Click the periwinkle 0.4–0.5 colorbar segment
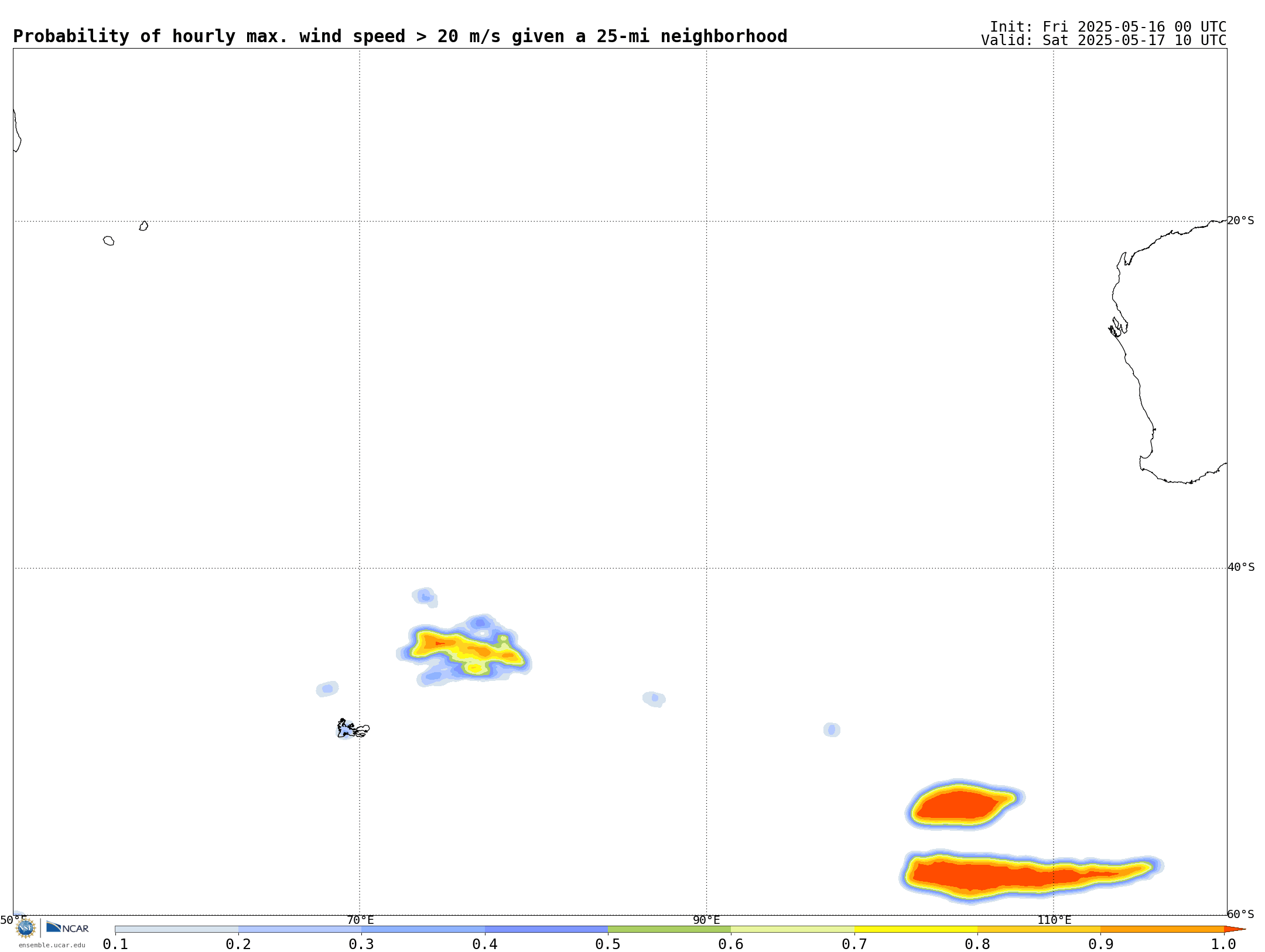 tap(546, 929)
